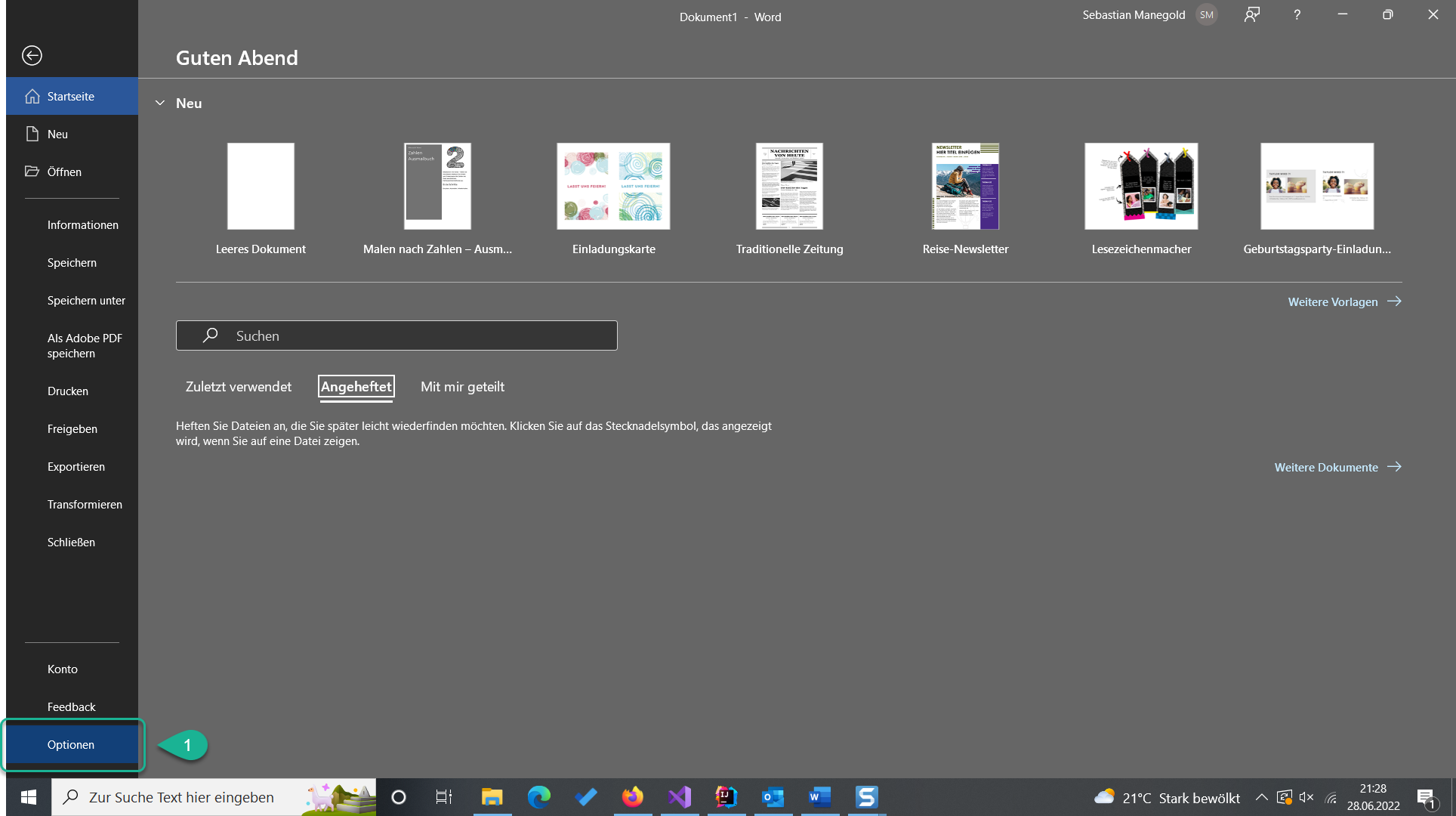
Task: Open the Optionen menu item
Action: coord(71,745)
